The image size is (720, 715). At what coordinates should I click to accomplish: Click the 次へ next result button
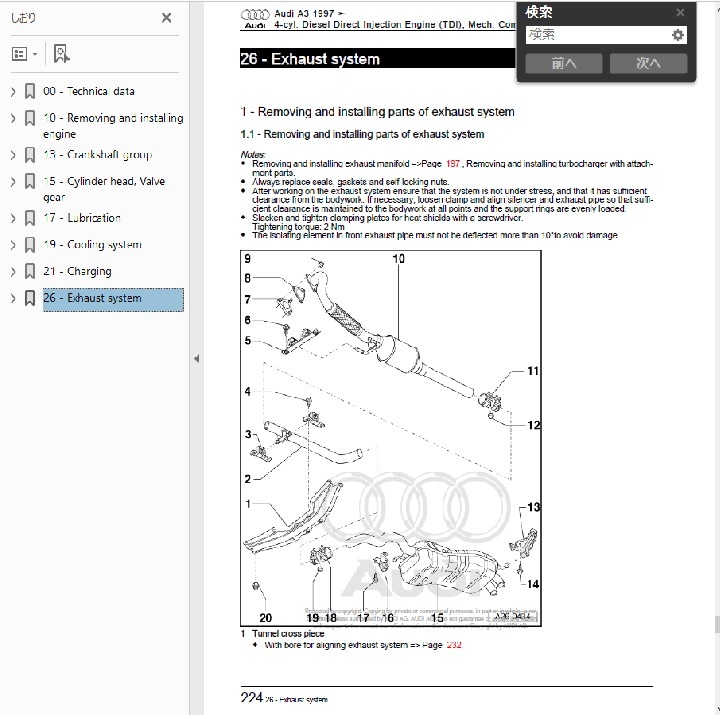[x=648, y=63]
